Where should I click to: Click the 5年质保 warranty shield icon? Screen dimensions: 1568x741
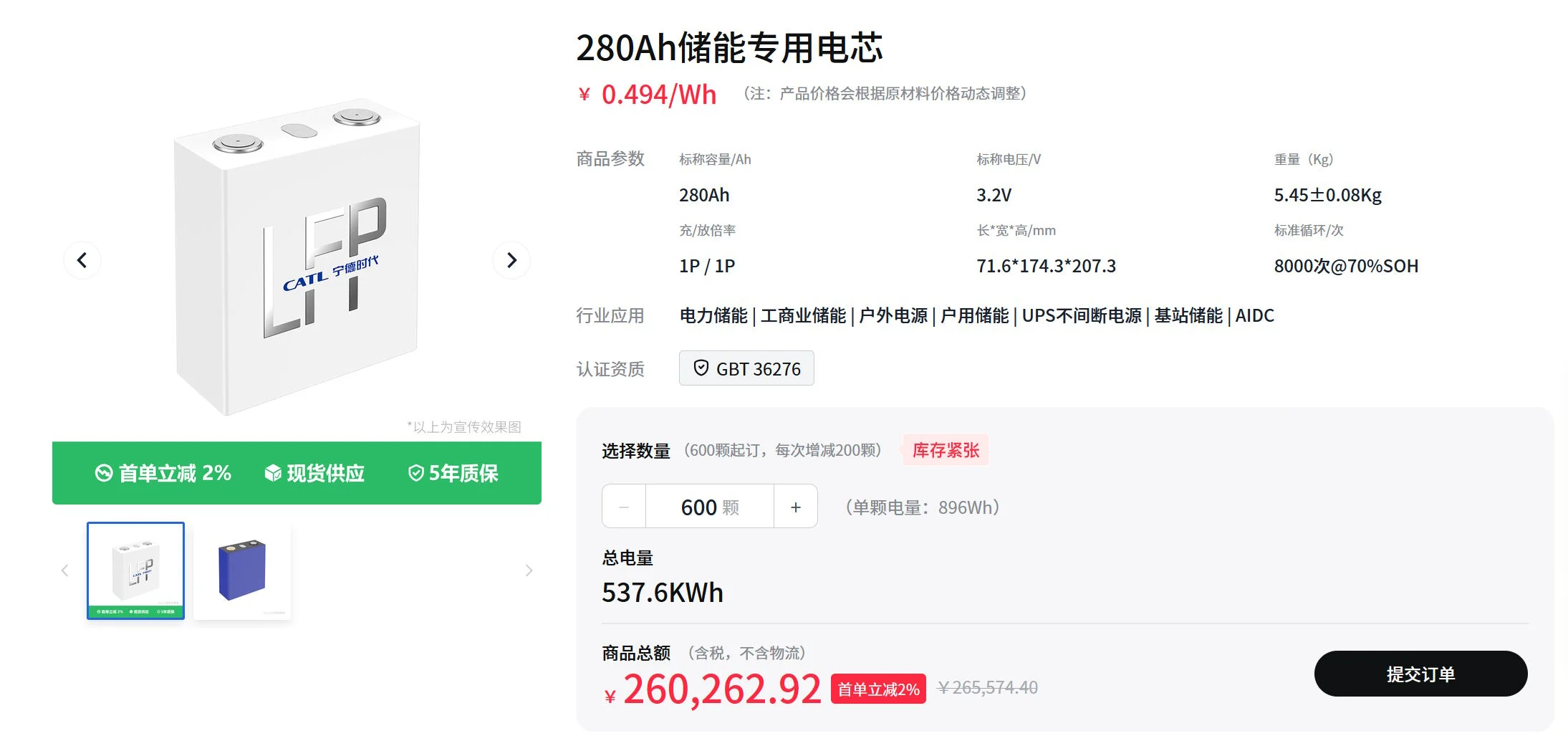(416, 473)
